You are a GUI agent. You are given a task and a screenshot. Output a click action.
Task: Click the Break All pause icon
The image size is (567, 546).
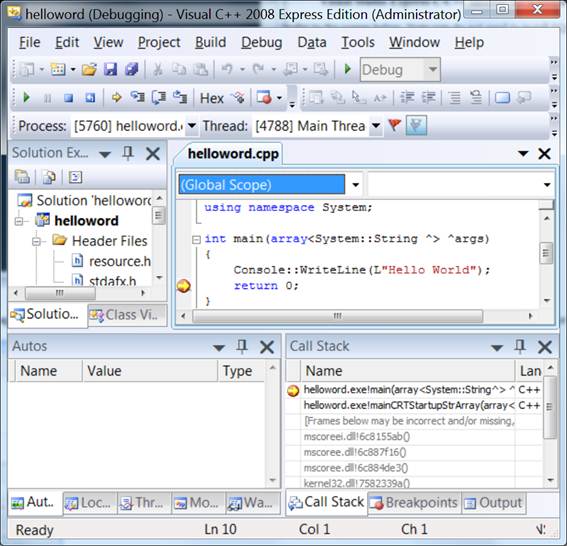[47, 98]
